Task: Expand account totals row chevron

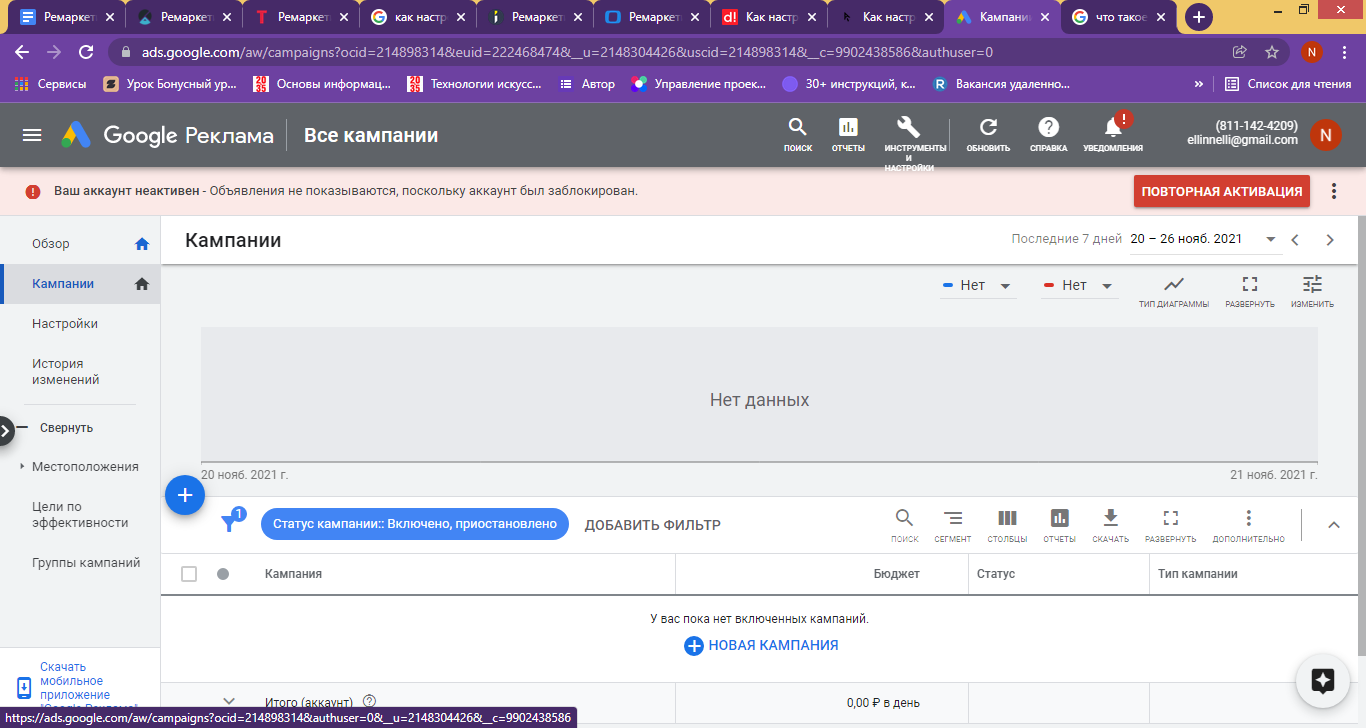Action: [229, 702]
